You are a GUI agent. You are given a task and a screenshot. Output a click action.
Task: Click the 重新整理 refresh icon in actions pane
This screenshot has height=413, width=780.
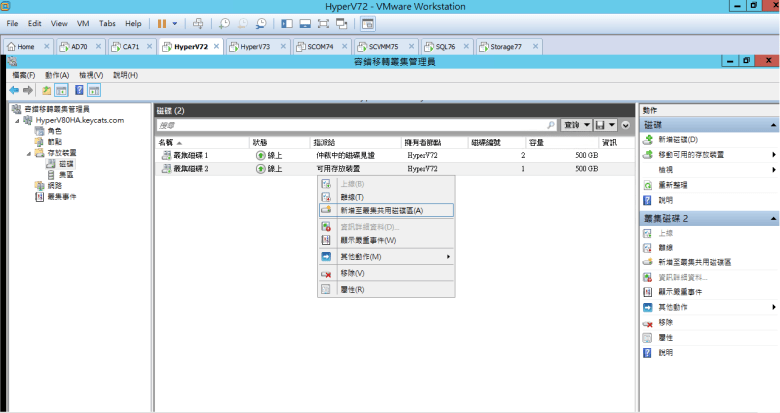[x=648, y=185]
